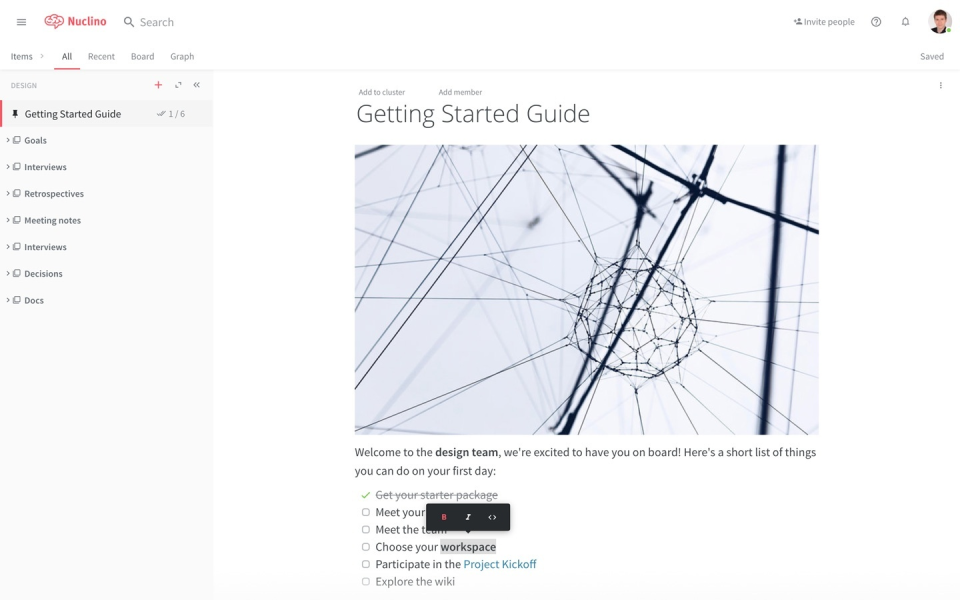Image resolution: width=960 pixels, height=600 pixels.
Task: Open the notifications bell
Action: coord(905,22)
